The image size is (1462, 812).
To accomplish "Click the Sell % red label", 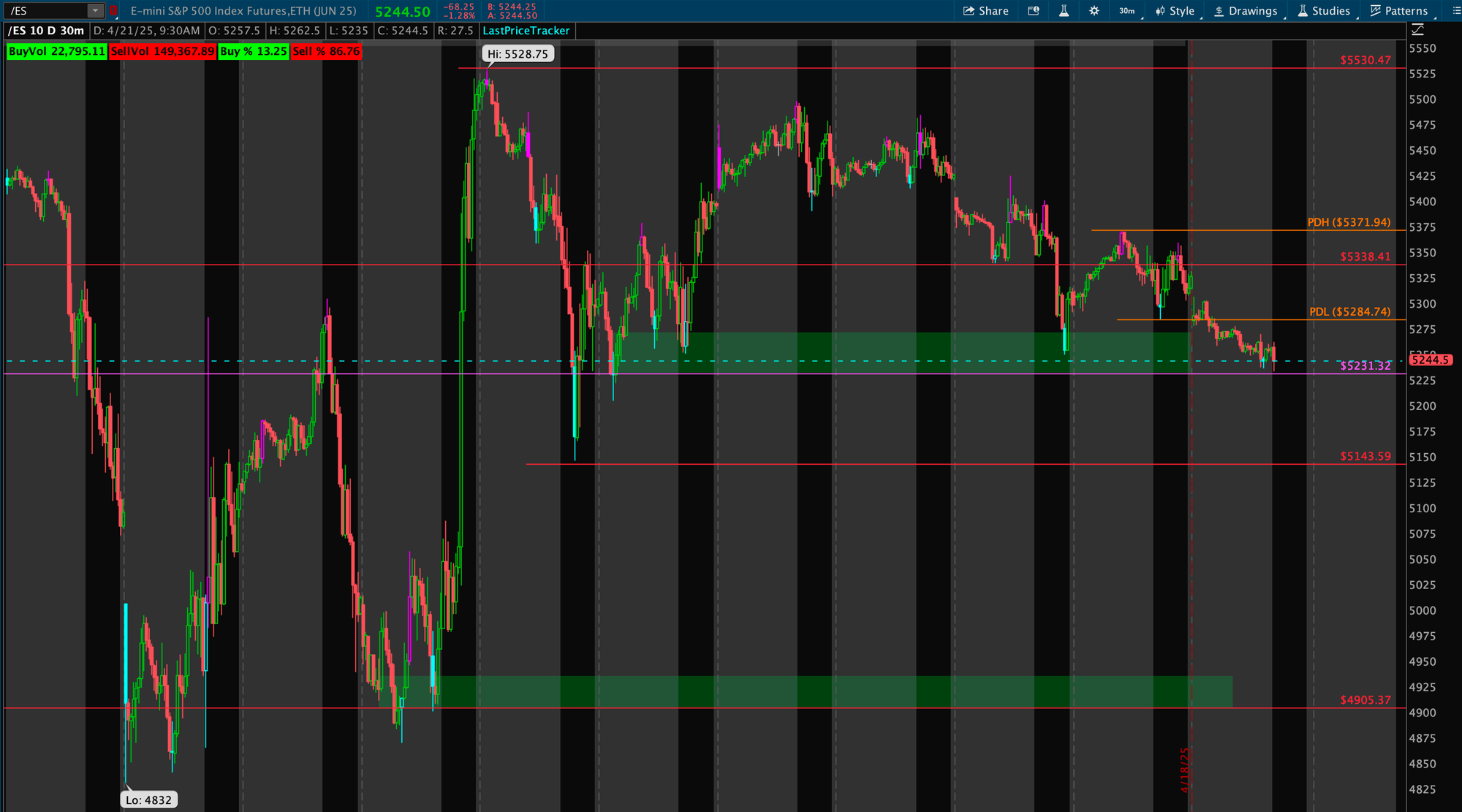I will pyautogui.click(x=326, y=51).
